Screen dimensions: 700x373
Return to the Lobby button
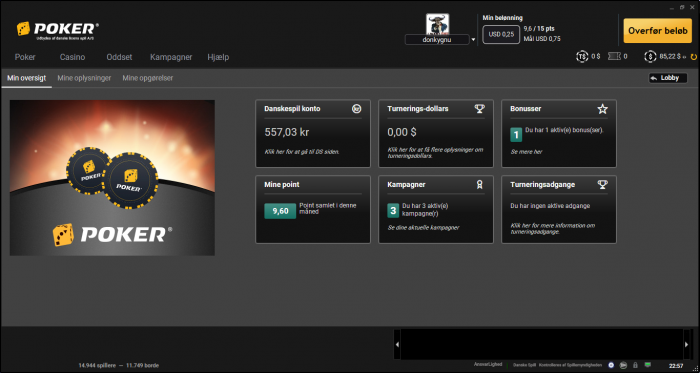668,78
